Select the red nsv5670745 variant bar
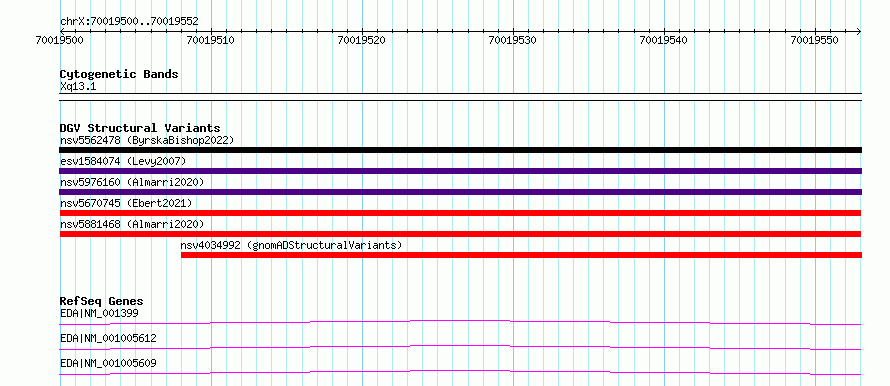This screenshot has height=386, width=890. (x=460, y=213)
